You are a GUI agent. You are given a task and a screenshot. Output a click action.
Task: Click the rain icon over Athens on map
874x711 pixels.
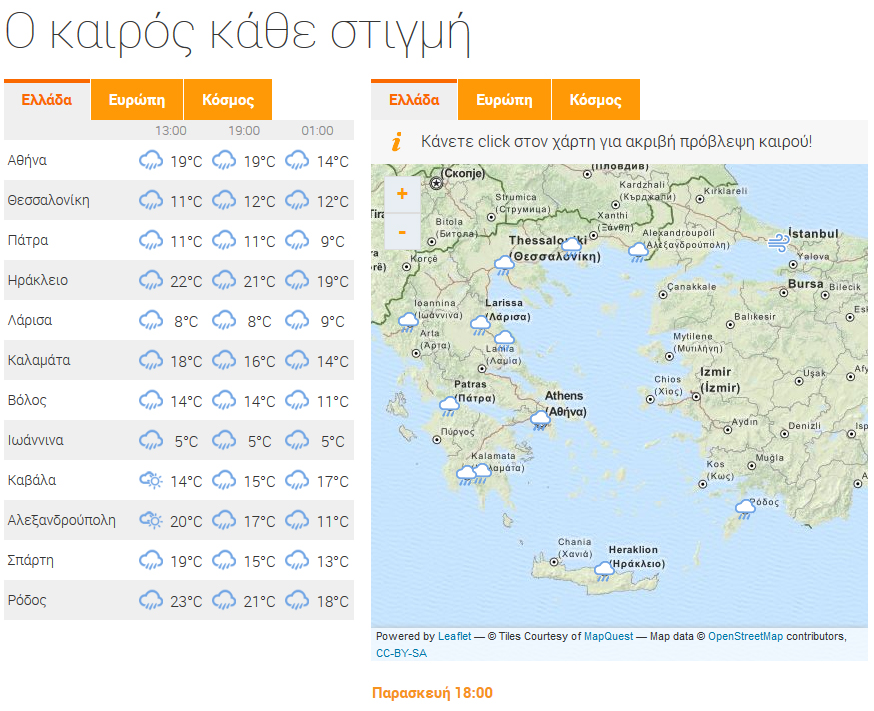(x=540, y=418)
